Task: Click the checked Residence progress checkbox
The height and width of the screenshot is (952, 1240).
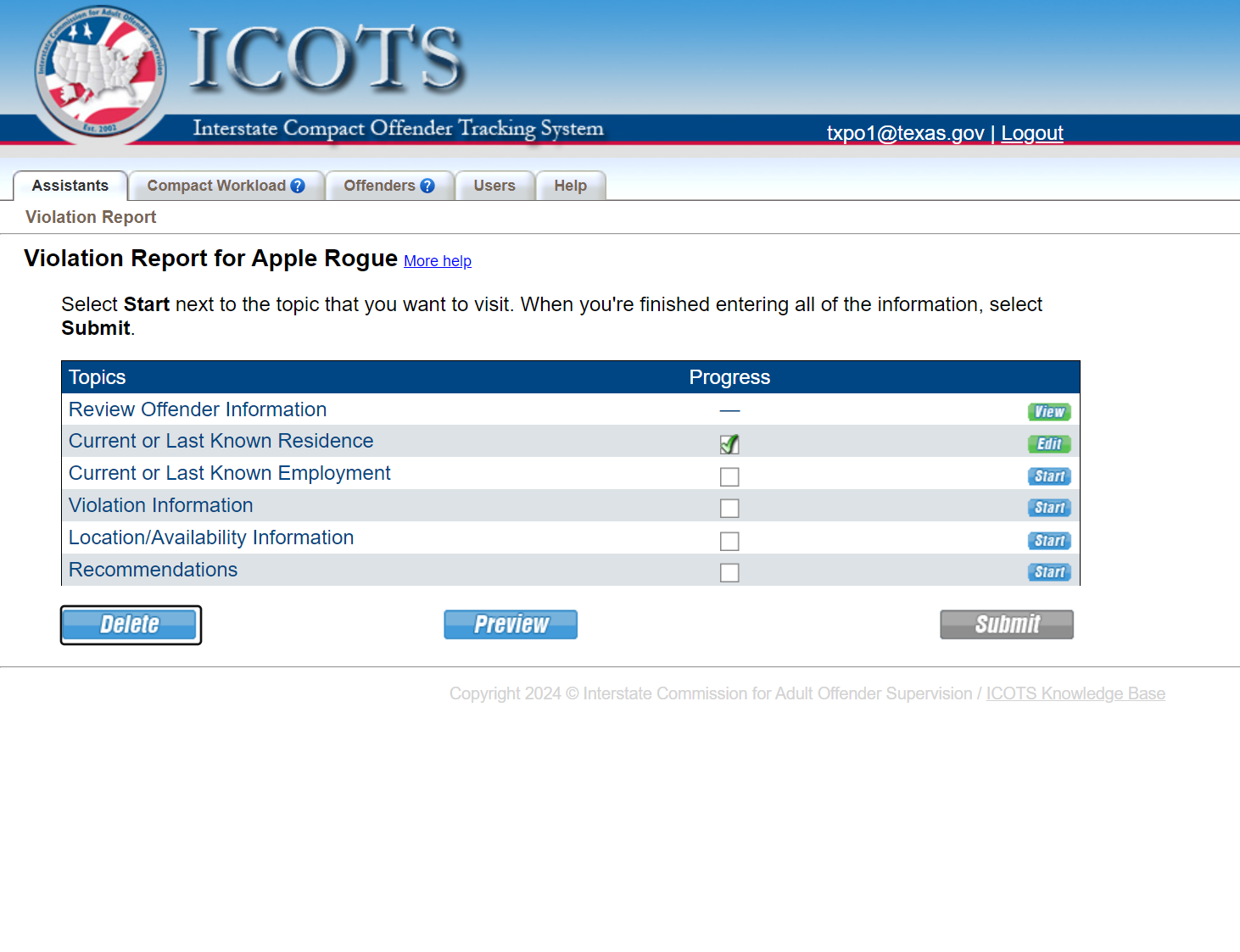Action: pyautogui.click(x=729, y=444)
